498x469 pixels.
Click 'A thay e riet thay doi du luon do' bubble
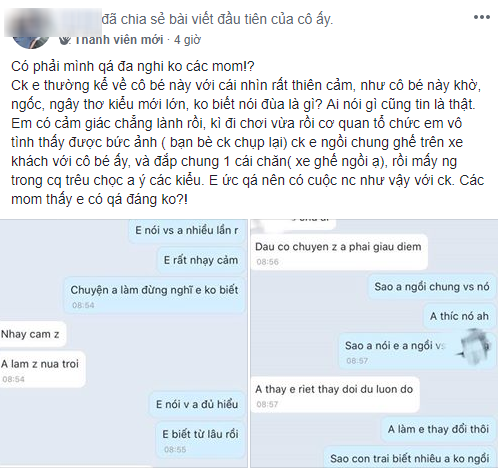pos(335,395)
